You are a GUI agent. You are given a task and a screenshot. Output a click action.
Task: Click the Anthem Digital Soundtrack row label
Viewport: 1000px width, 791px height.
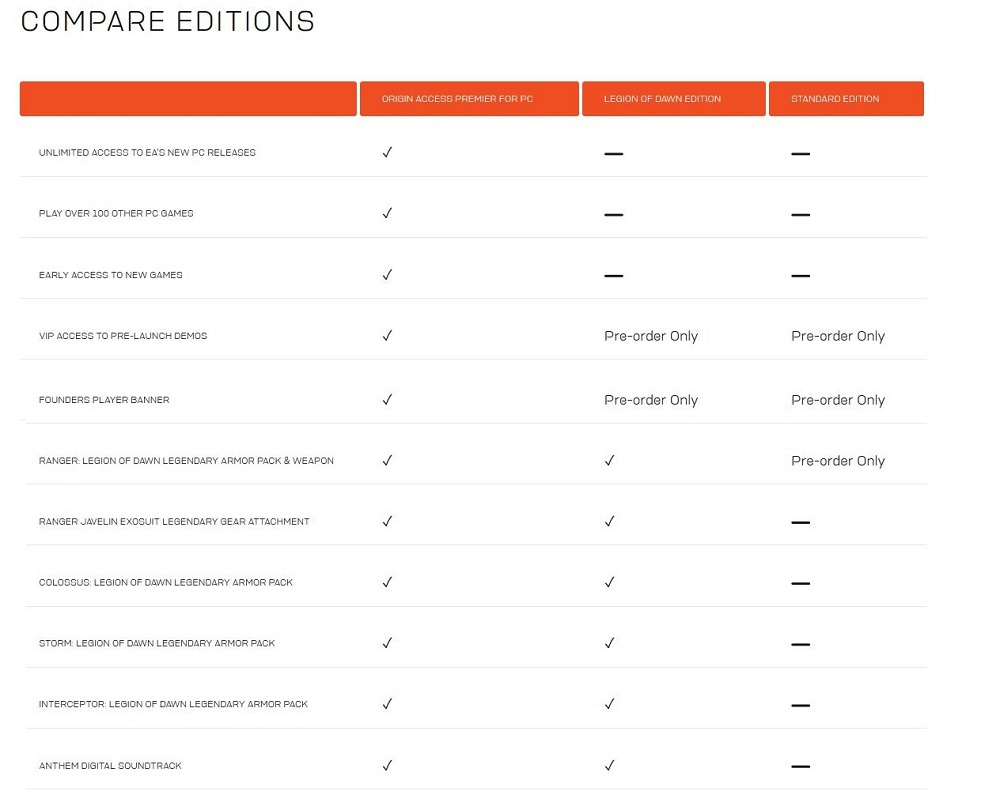tap(110, 766)
